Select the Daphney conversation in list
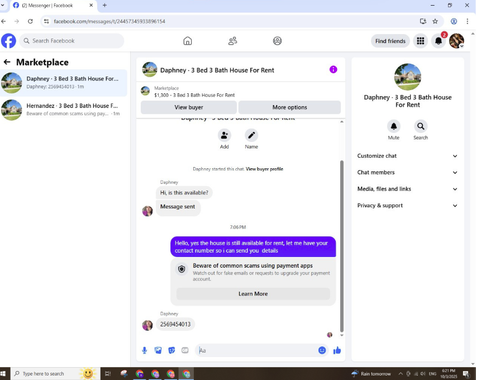 tap(63, 83)
